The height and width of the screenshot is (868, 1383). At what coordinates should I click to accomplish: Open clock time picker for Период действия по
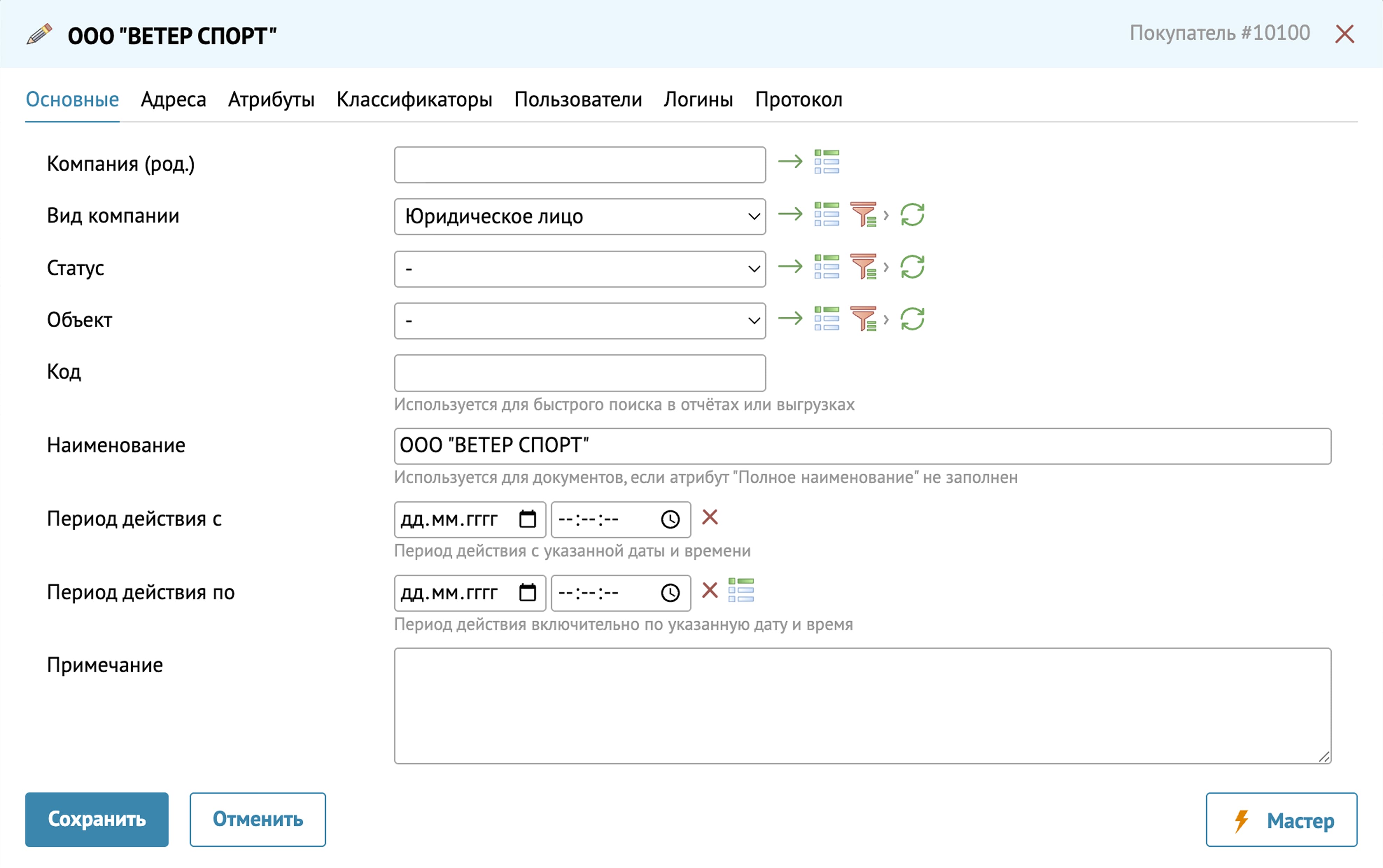pyautogui.click(x=670, y=593)
